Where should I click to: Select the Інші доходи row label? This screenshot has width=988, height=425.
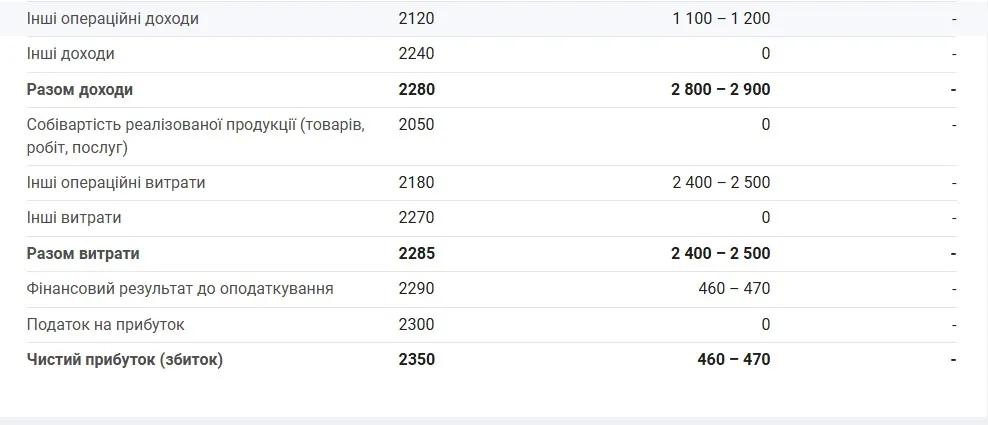[71, 54]
